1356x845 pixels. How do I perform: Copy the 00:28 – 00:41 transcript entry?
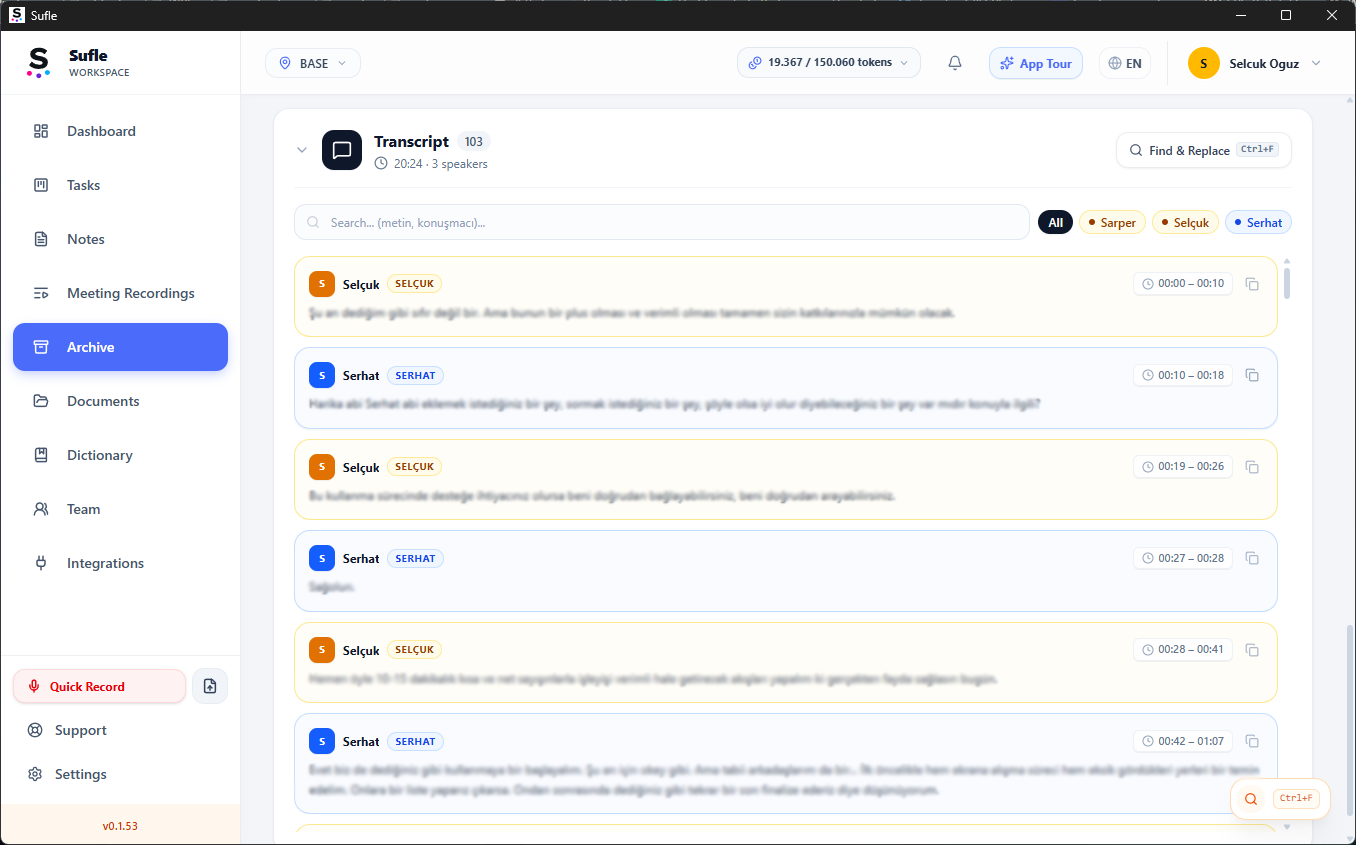point(1252,650)
